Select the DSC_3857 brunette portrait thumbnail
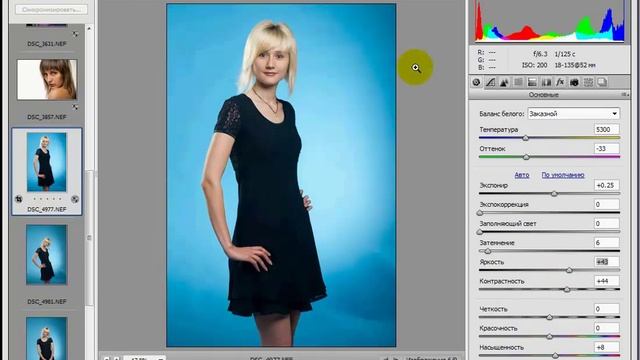The image size is (640, 360). [47, 80]
